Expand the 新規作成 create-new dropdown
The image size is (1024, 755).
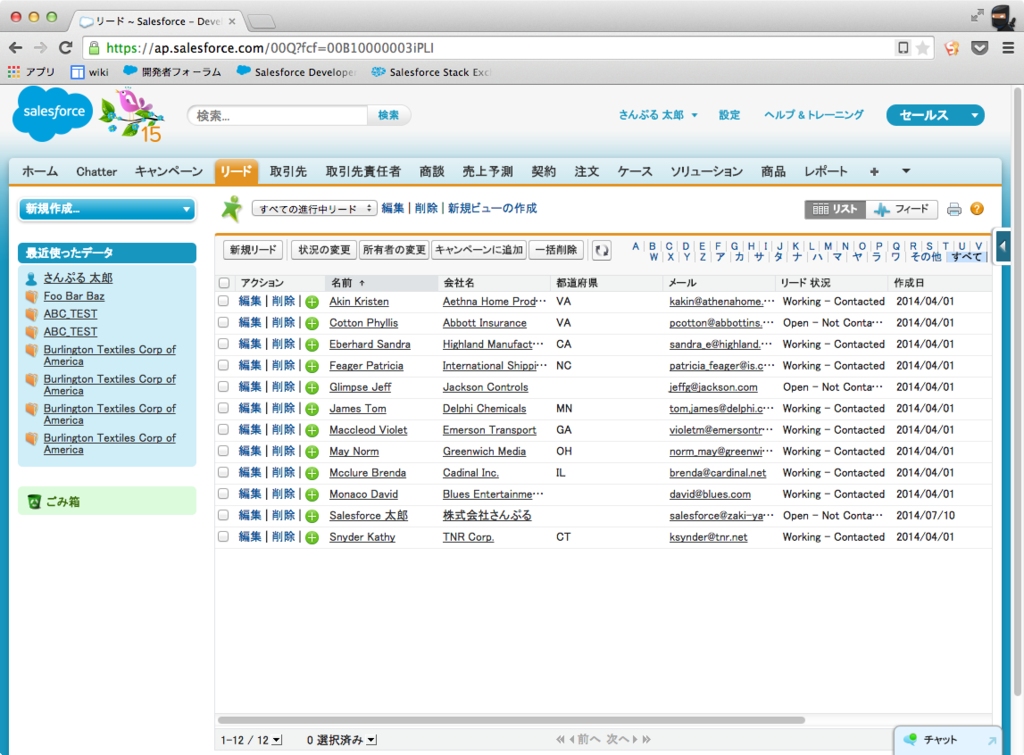[107, 209]
